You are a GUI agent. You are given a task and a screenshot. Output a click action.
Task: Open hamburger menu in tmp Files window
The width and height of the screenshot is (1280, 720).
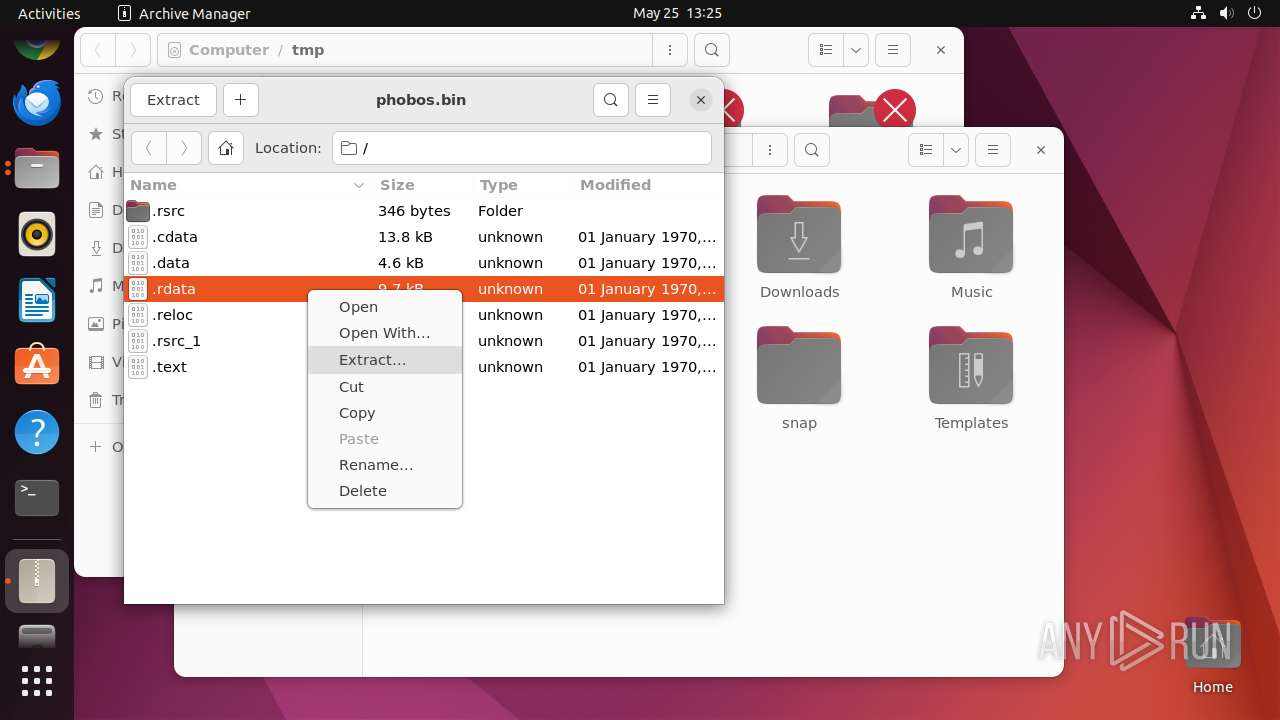coord(893,50)
